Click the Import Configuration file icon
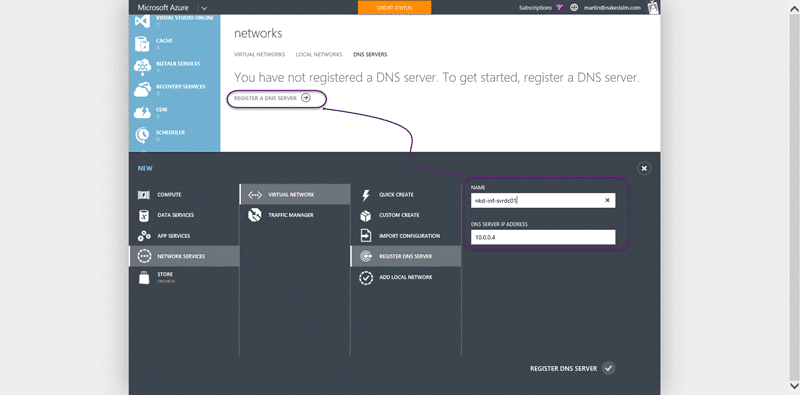This screenshot has width=800, height=395. coord(366,236)
